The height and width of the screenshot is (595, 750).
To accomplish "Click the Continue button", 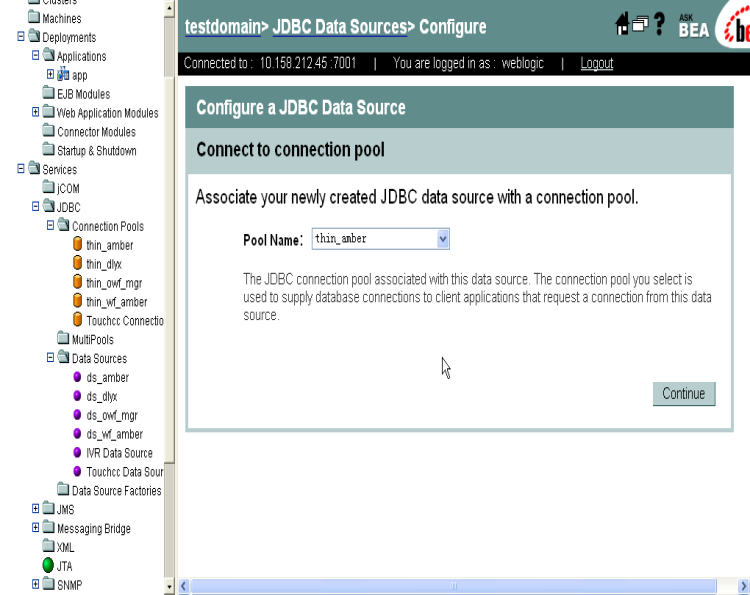I will click(x=684, y=394).
